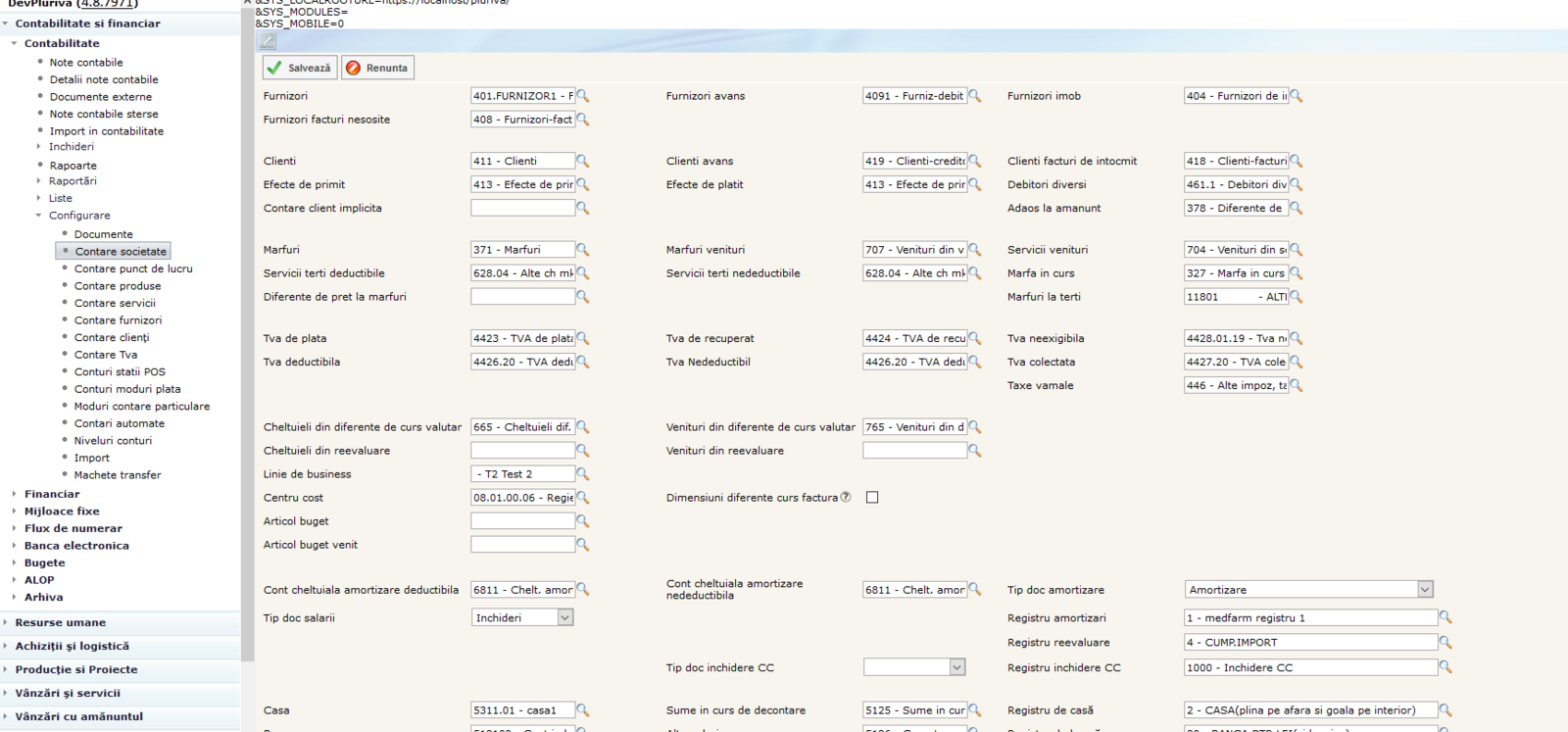1568x732 pixels.
Task: Click the Salvează button
Action: (300, 68)
